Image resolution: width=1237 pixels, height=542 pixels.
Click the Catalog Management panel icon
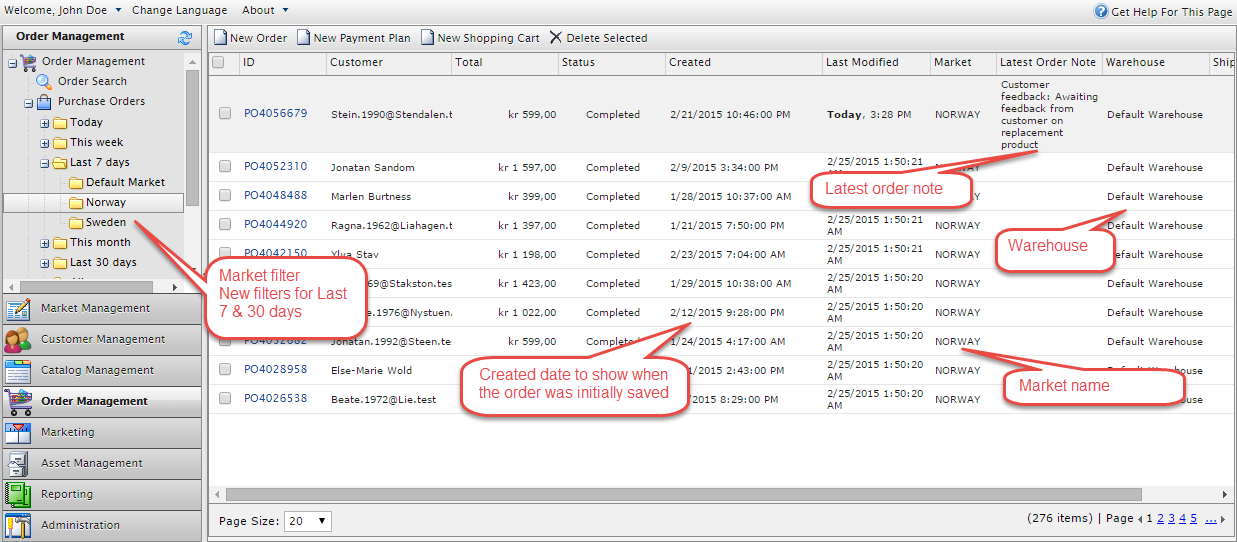point(18,371)
